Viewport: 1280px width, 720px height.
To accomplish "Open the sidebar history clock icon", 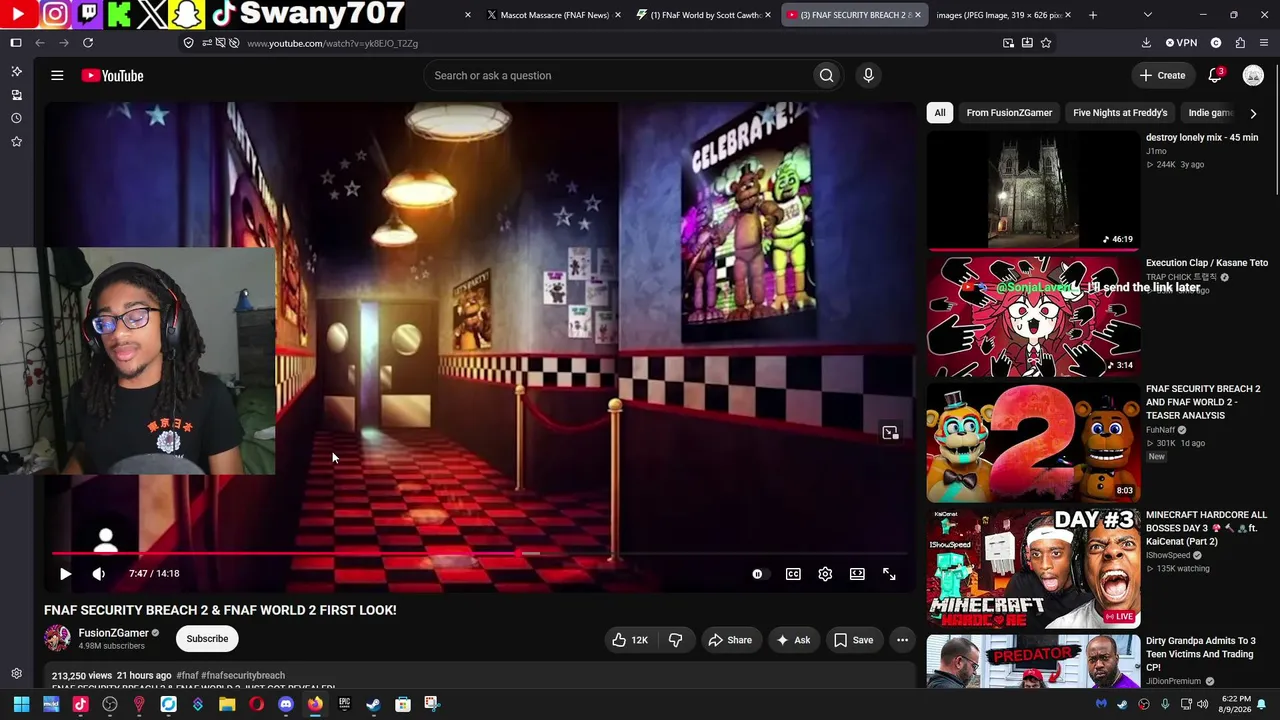I will [16, 118].
